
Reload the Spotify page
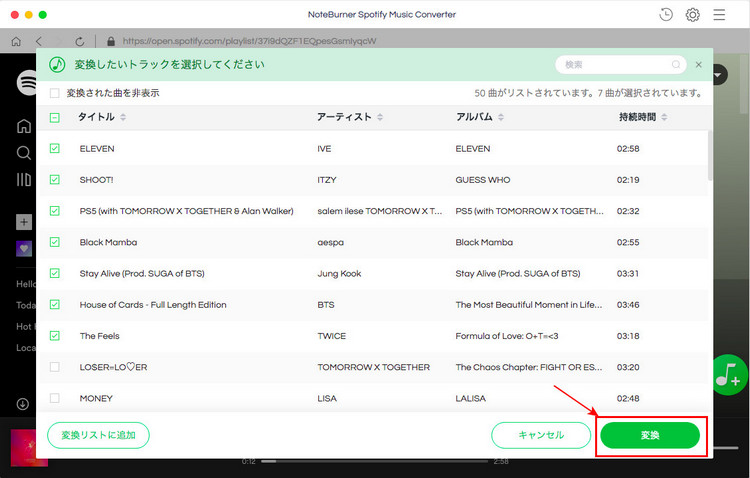(x=80, y=42)
